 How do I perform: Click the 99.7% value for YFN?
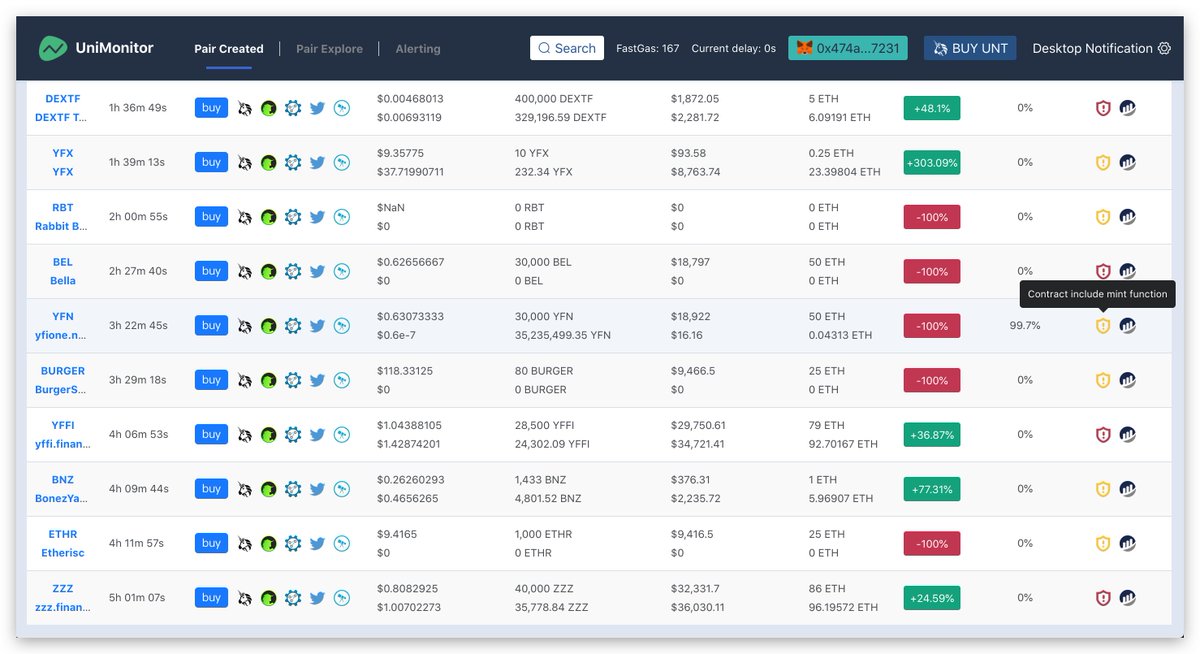pyautogui.click(x=1025, y=326)
